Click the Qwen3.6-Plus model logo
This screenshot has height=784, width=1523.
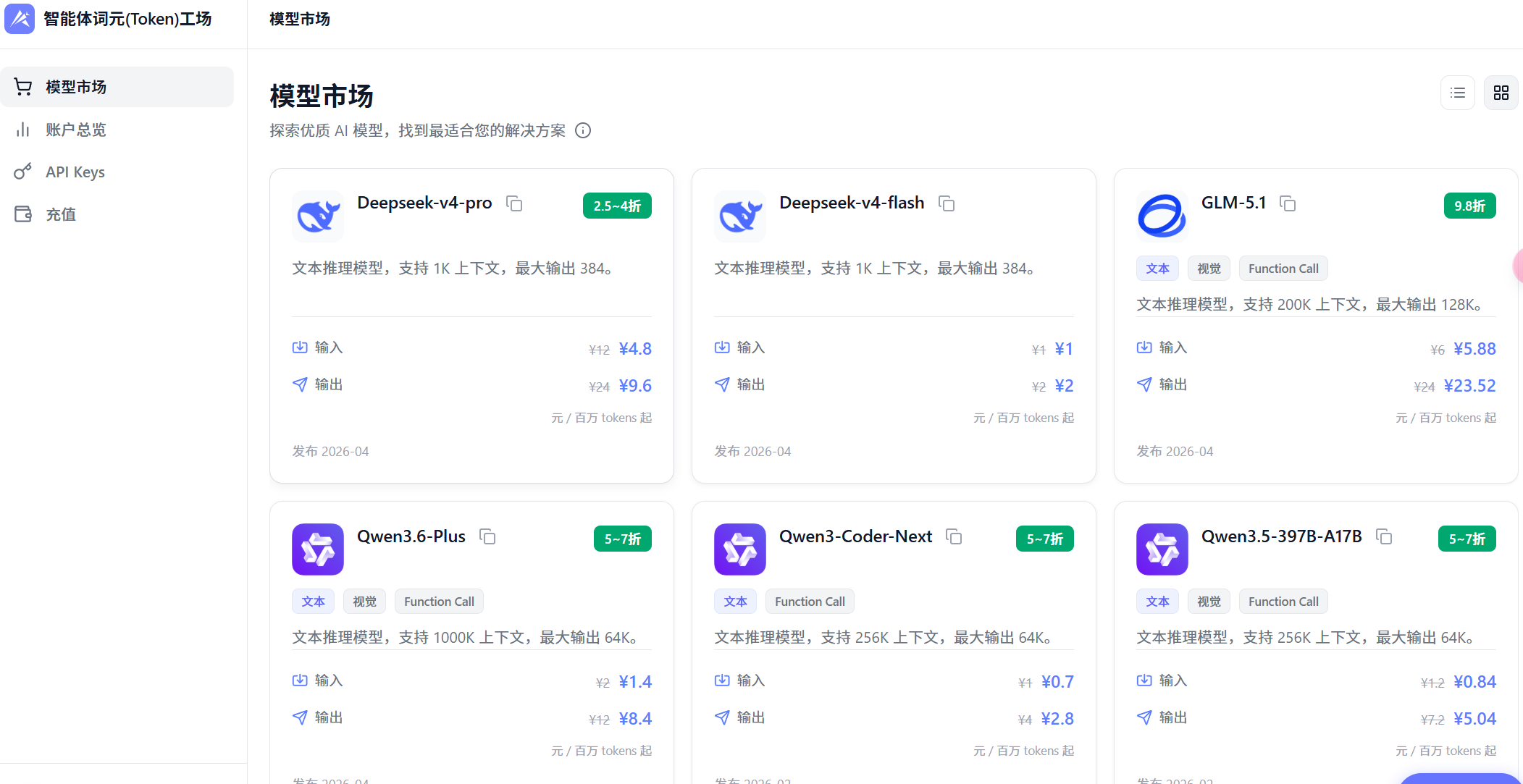pyautogui.click(x=318, y=549)
